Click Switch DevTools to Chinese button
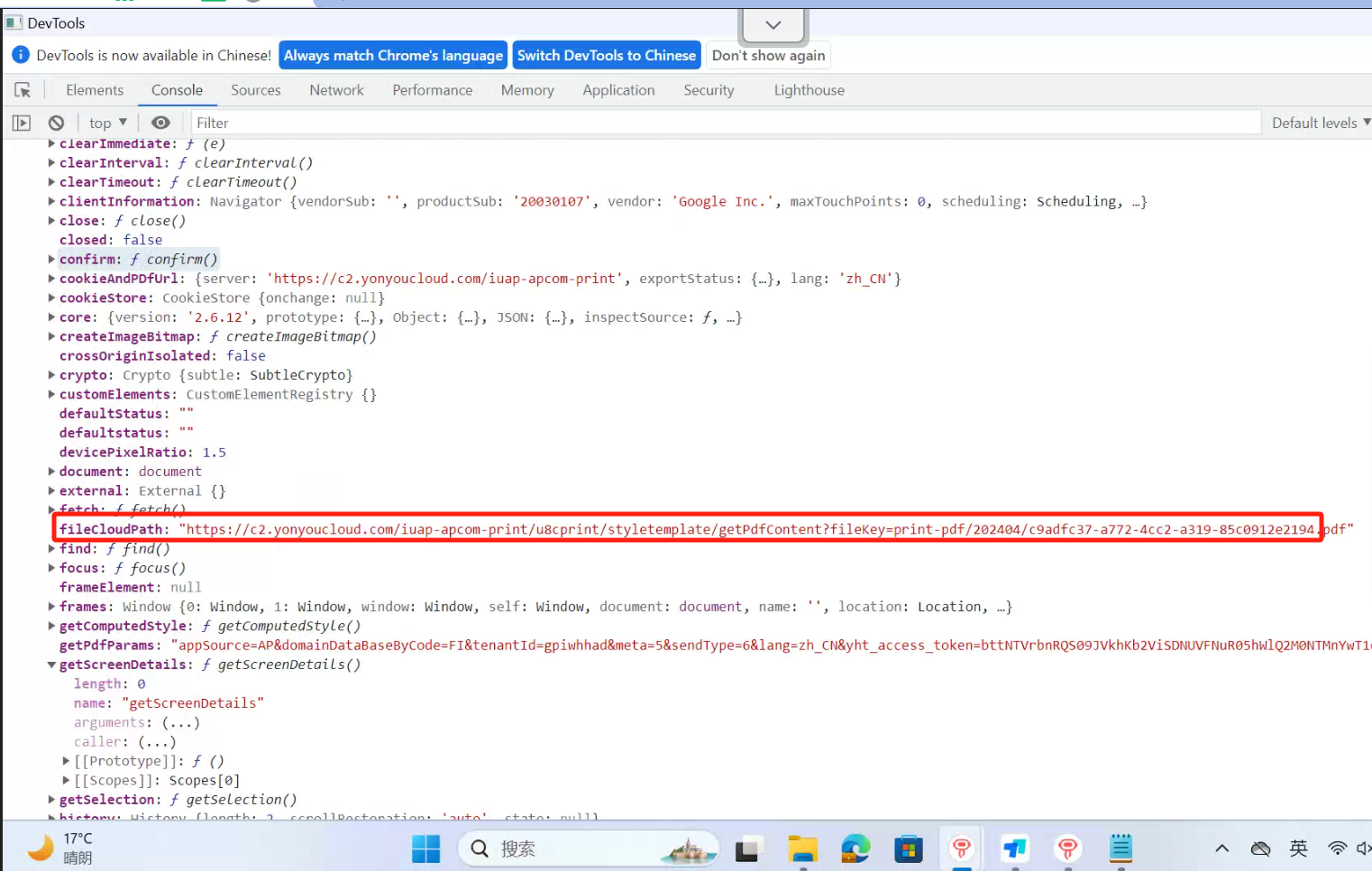 click(607, 56)
